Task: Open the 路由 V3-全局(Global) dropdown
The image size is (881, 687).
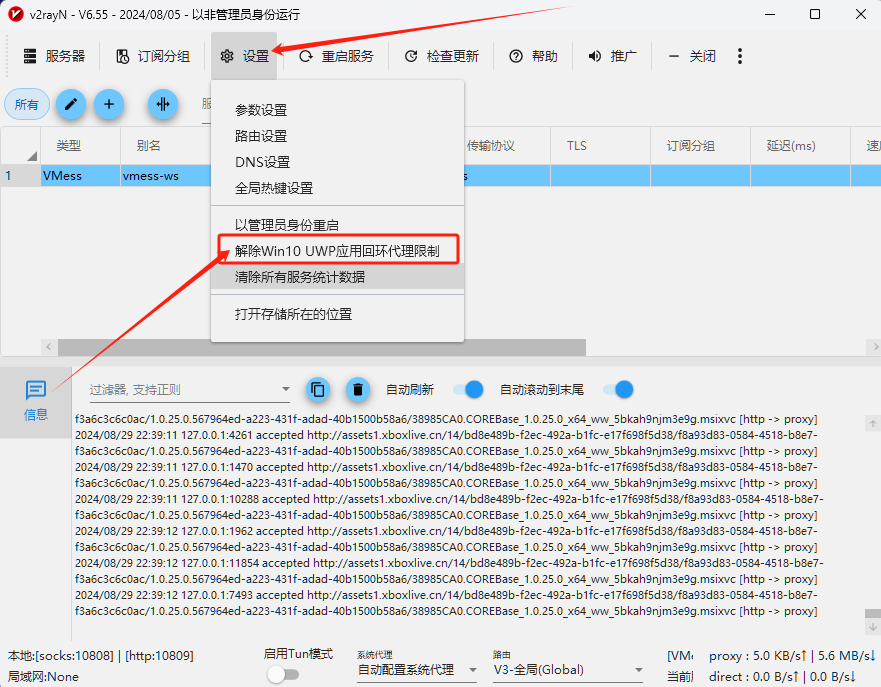Action: pyautogui.click(x=567, y=670)
